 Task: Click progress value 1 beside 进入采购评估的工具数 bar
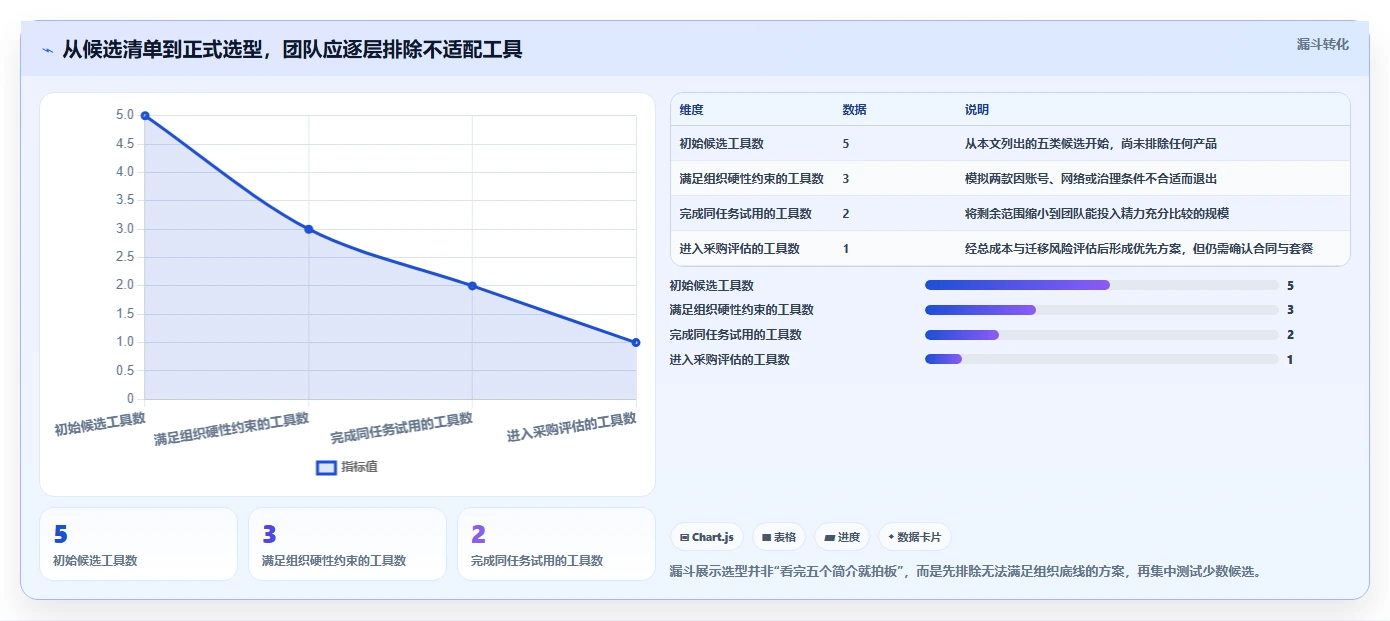pos(1290,360)
